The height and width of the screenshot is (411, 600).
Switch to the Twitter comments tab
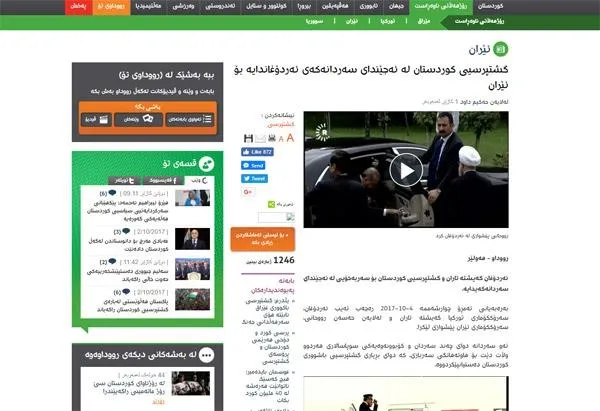coord(125,180)
